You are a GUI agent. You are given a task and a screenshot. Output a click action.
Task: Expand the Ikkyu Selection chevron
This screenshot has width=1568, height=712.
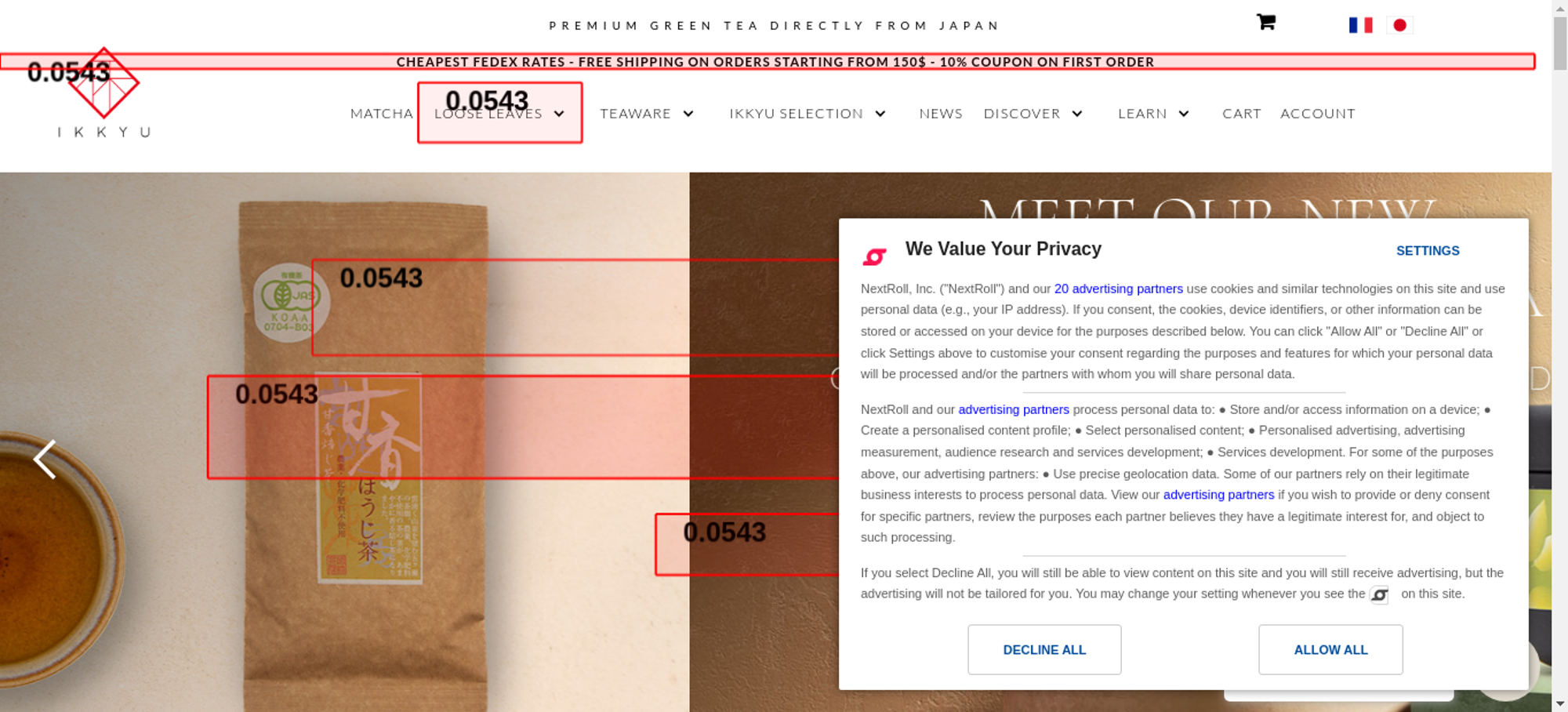coord(880,114)
